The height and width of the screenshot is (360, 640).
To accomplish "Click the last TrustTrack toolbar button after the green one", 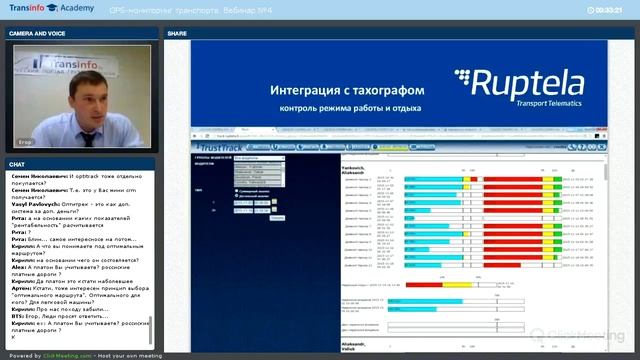I will [422, 147].
